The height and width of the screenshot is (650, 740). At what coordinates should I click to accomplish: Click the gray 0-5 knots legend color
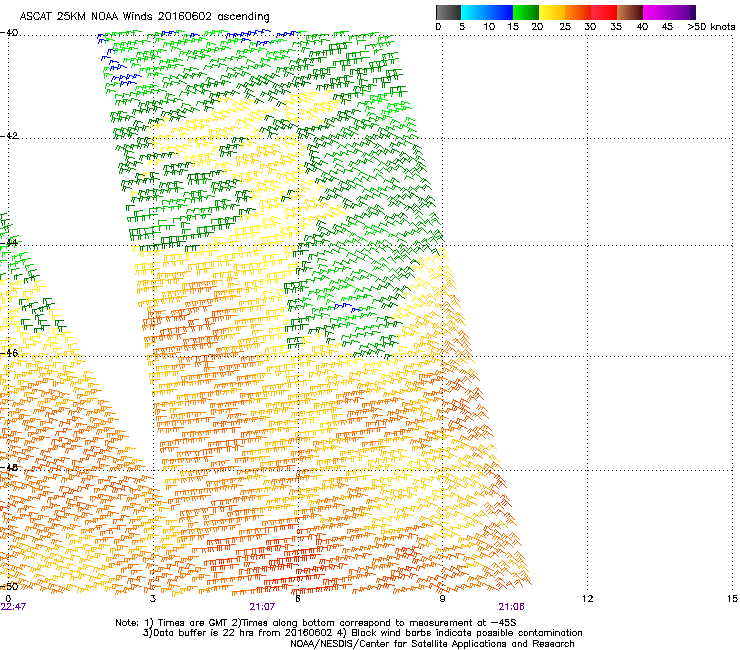448,12
